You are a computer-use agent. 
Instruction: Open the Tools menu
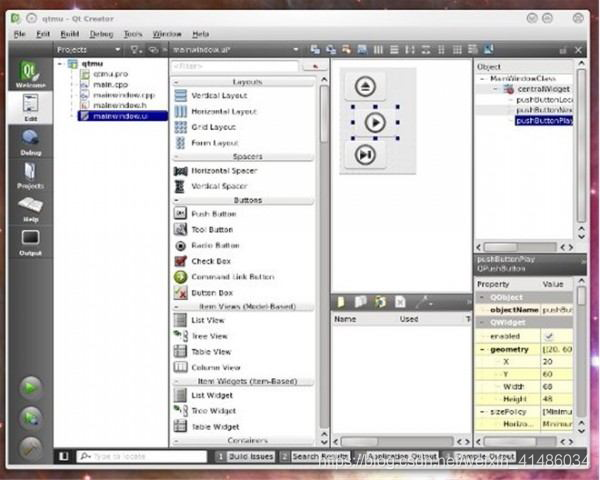[133, 34]
